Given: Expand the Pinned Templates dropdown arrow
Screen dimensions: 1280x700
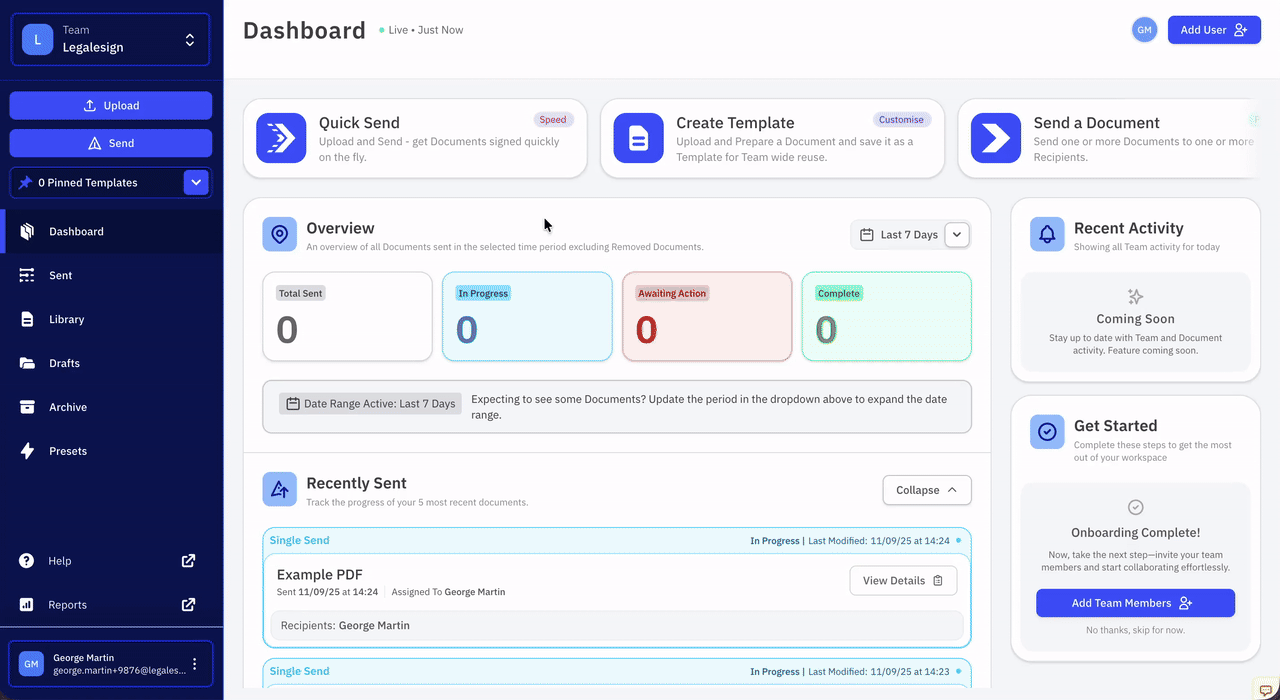Looking at the screenshot, I should pyautogui.click(x=197, y=183).
